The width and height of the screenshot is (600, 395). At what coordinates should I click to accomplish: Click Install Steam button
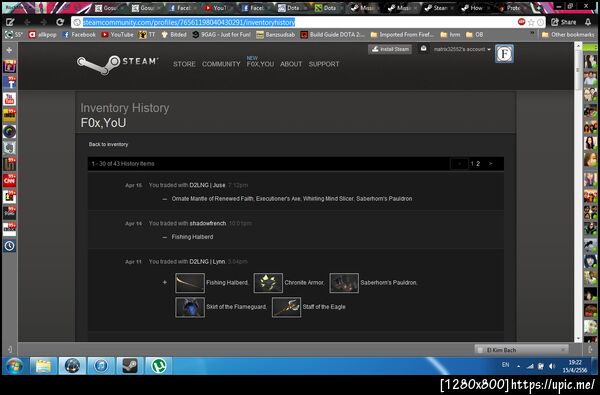click(390, 49)
